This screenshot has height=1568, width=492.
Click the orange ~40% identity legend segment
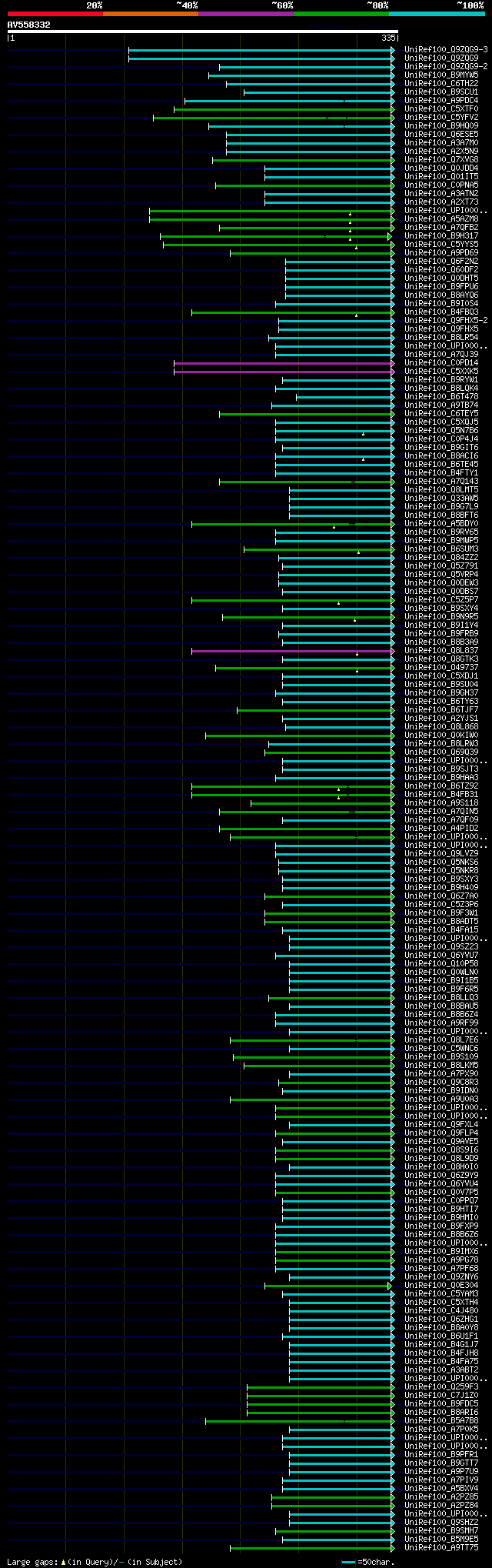tap(151, 14)
